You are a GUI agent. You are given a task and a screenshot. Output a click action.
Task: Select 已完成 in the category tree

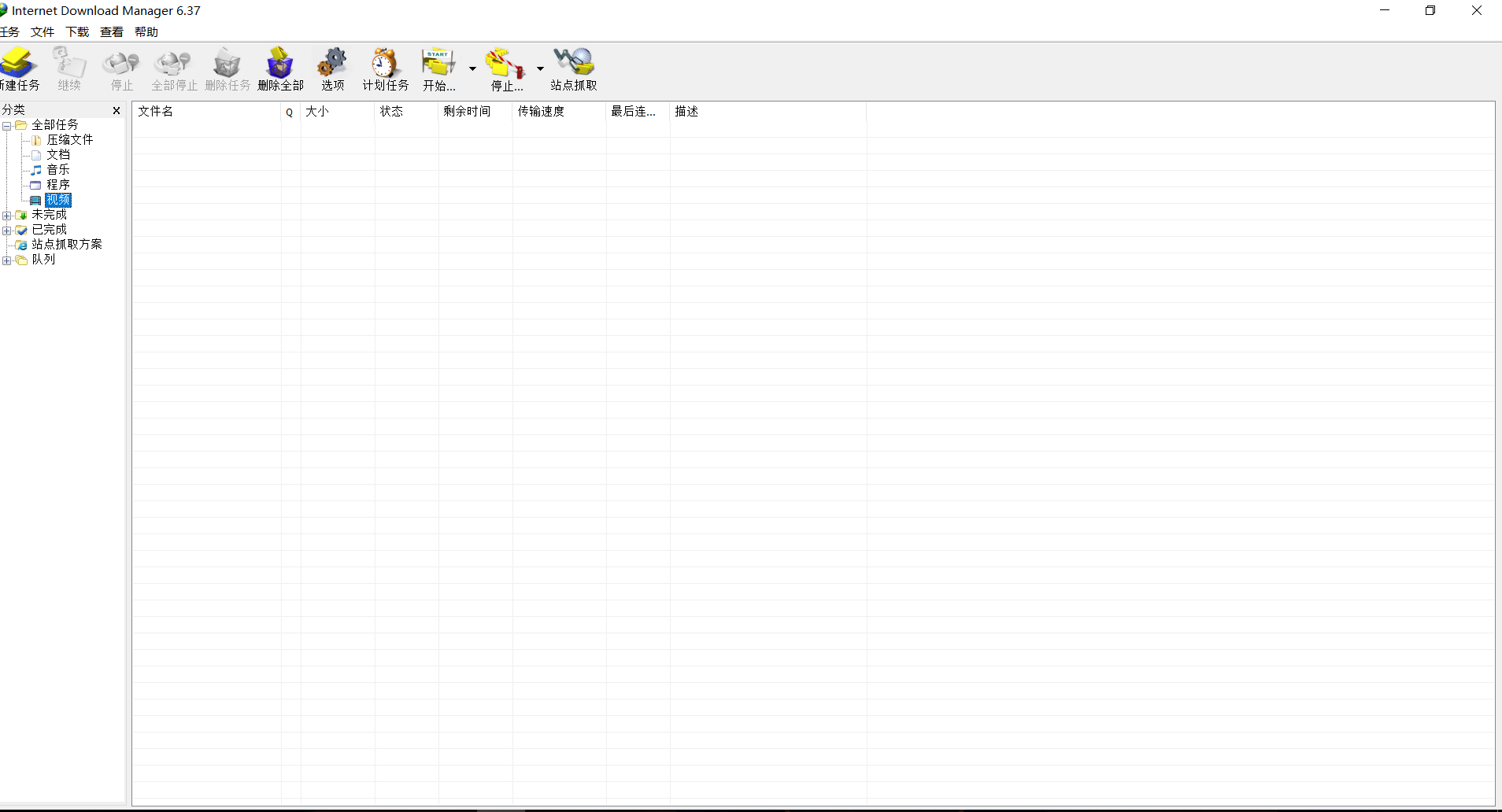49,230
